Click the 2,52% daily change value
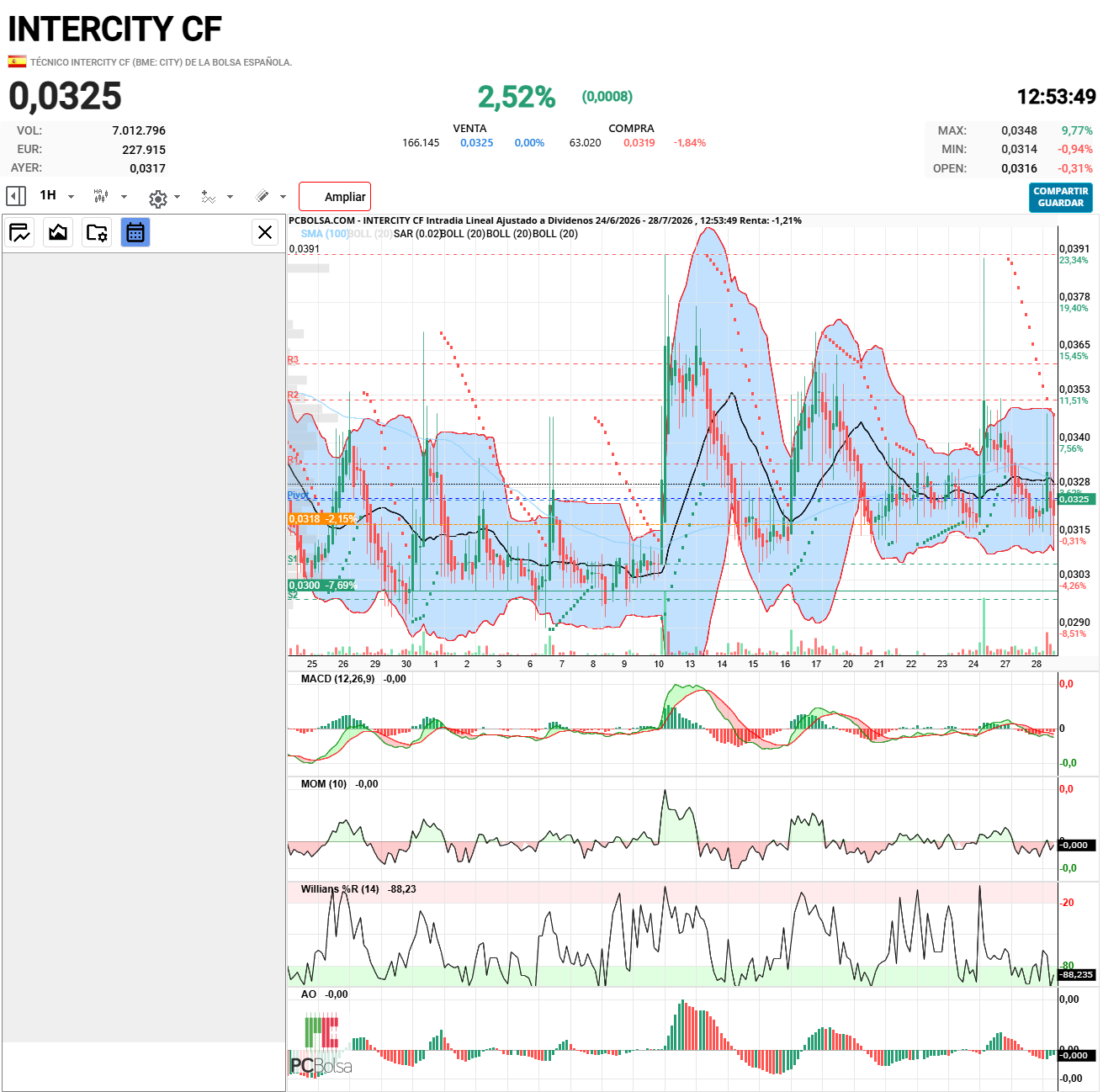The height and width of the screenshot is (1092, 1103). click(517, 97)
